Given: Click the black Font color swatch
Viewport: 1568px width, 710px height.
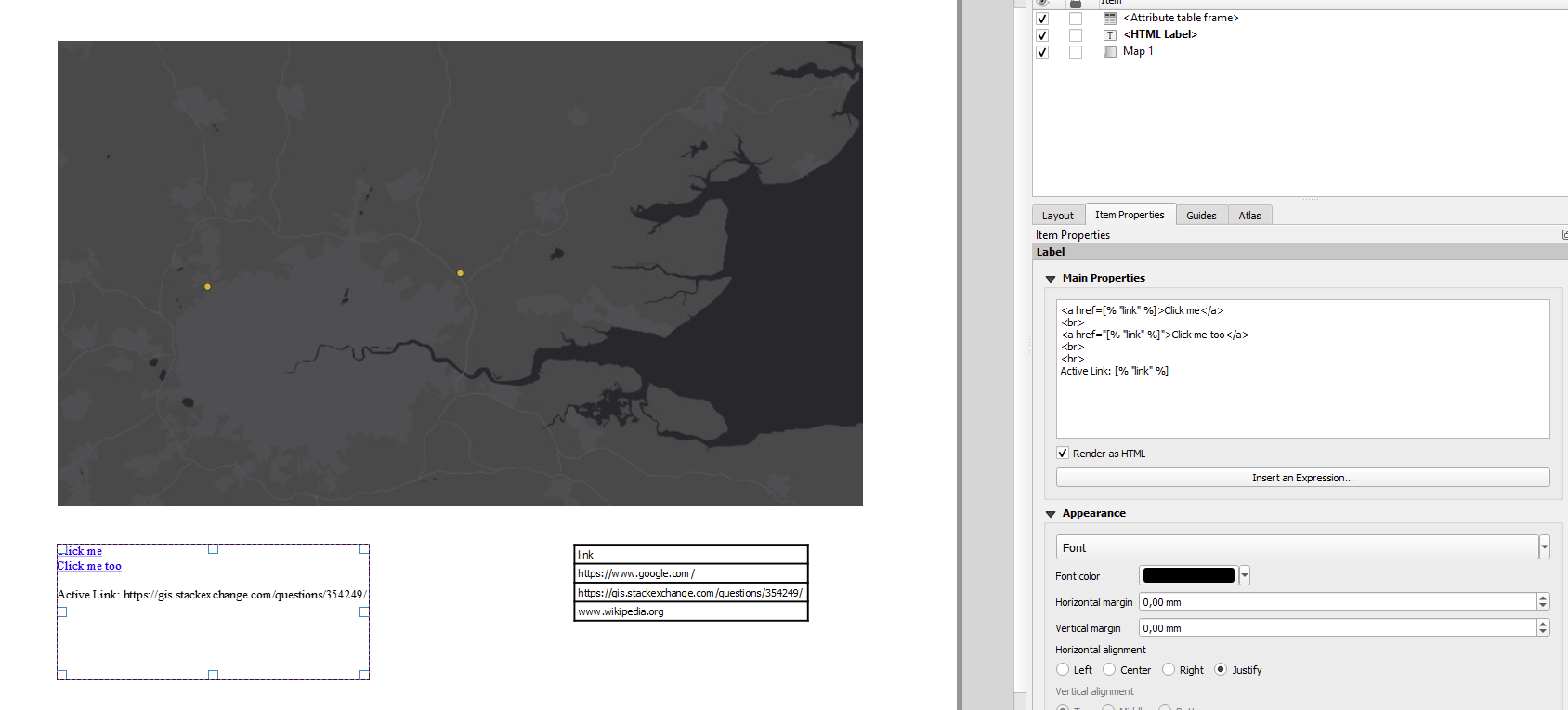Looking at the screenshot, I should 1189,575.
